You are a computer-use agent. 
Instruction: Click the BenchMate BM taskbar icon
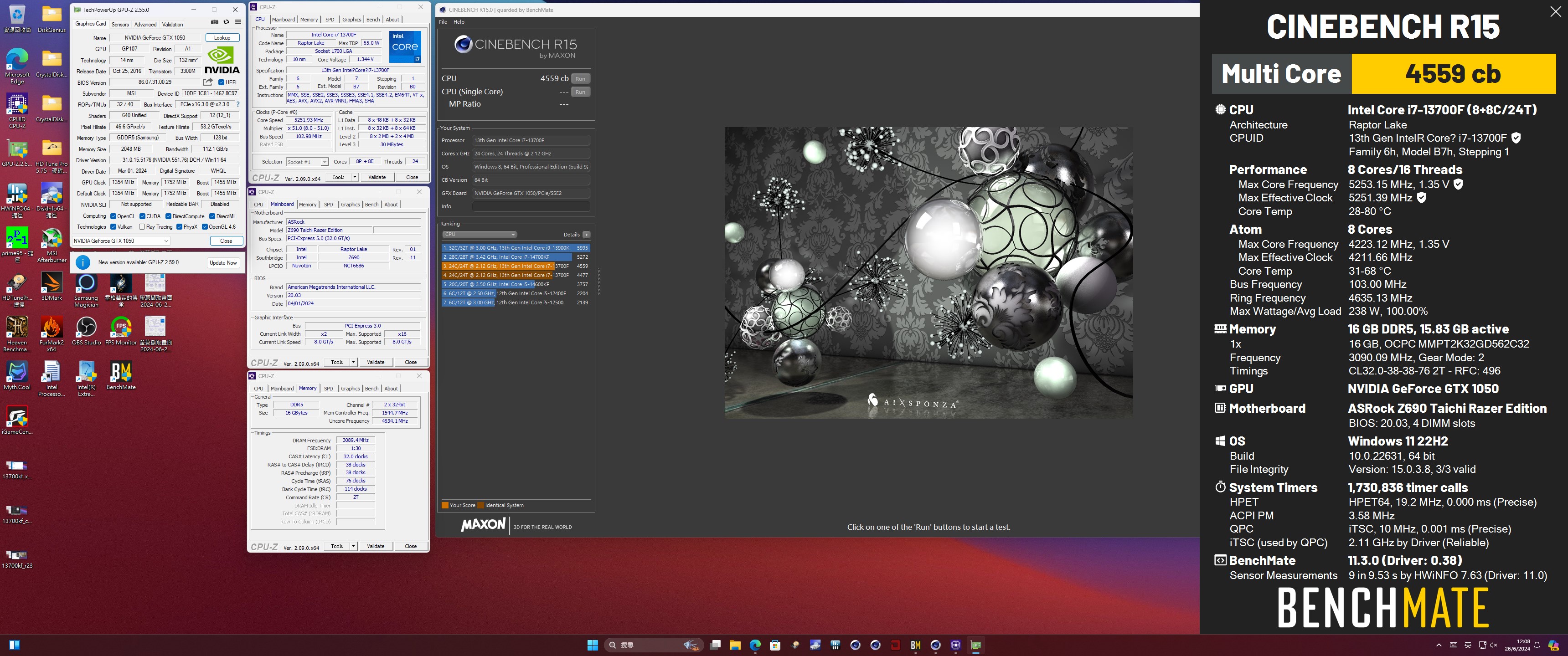tap(915, 645)
